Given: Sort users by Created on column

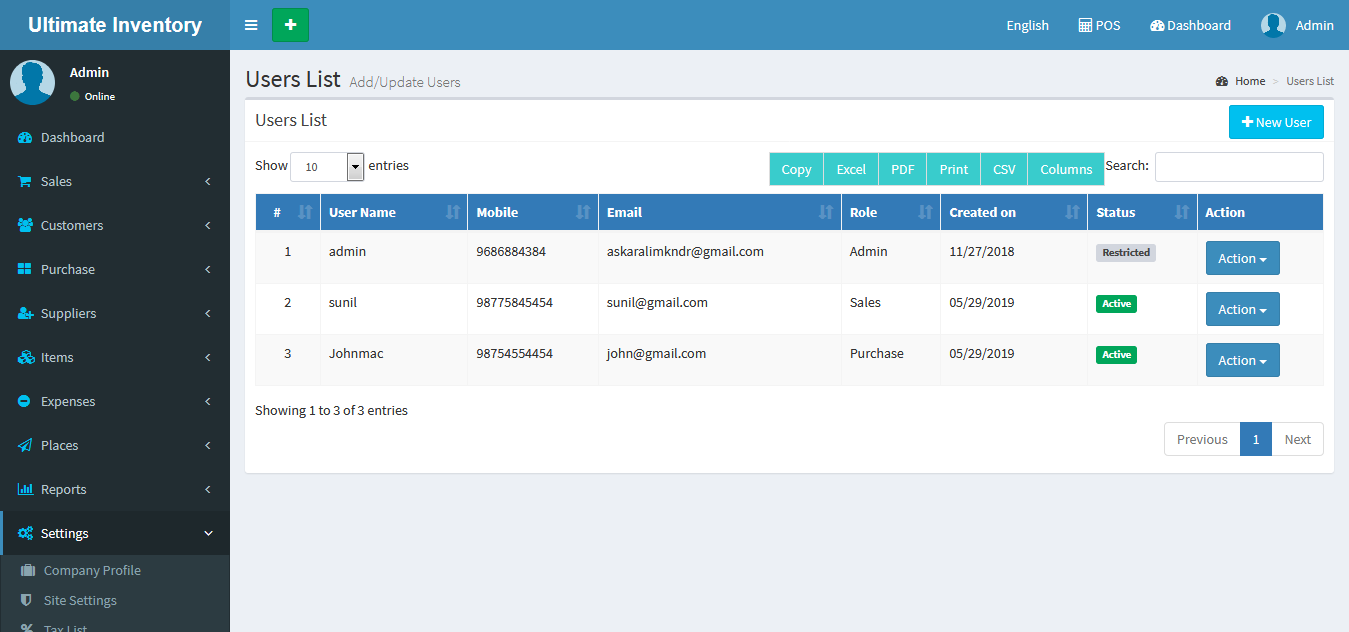Looking at the screenshot, I should pos(1013,212).
